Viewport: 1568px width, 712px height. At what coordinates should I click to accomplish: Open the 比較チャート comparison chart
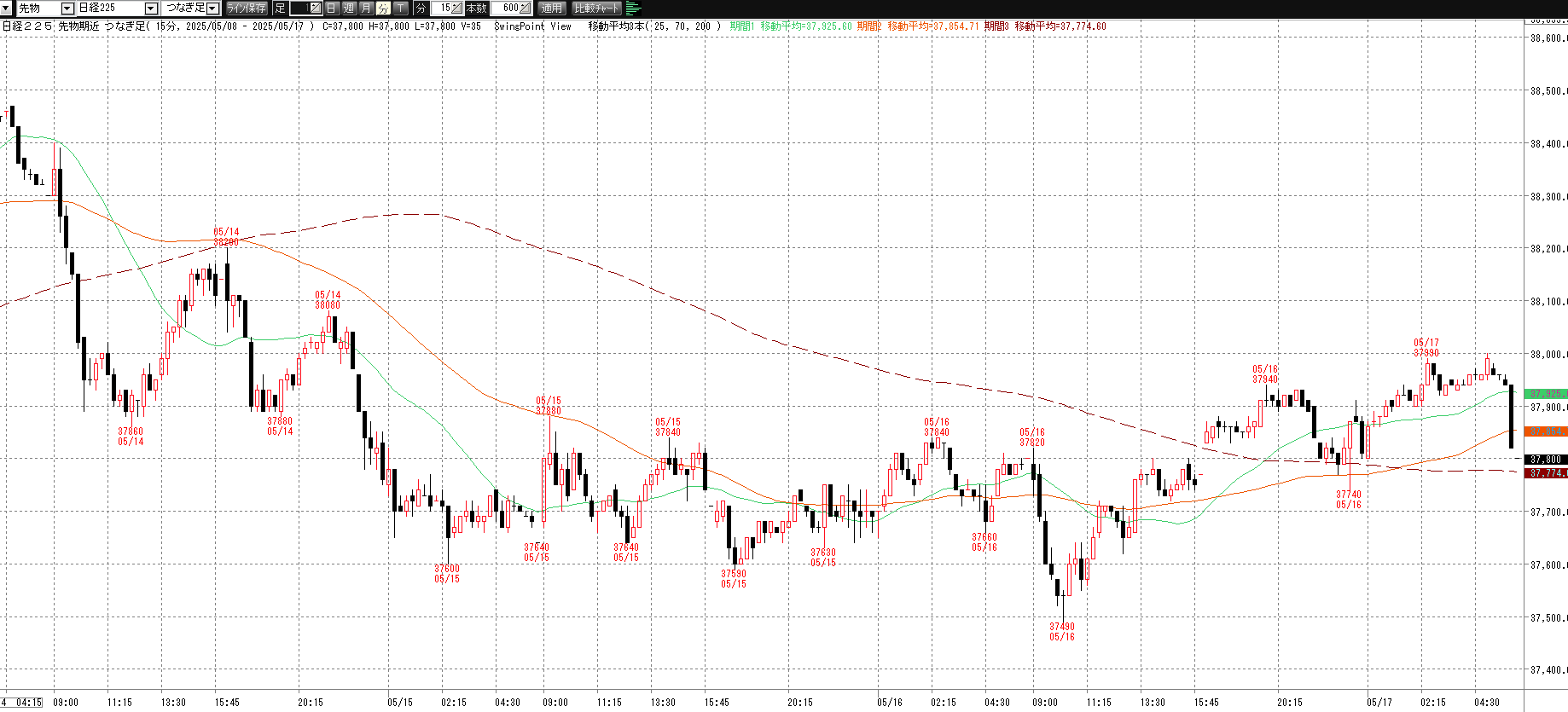pyautogui.click(x=596, y=9)
